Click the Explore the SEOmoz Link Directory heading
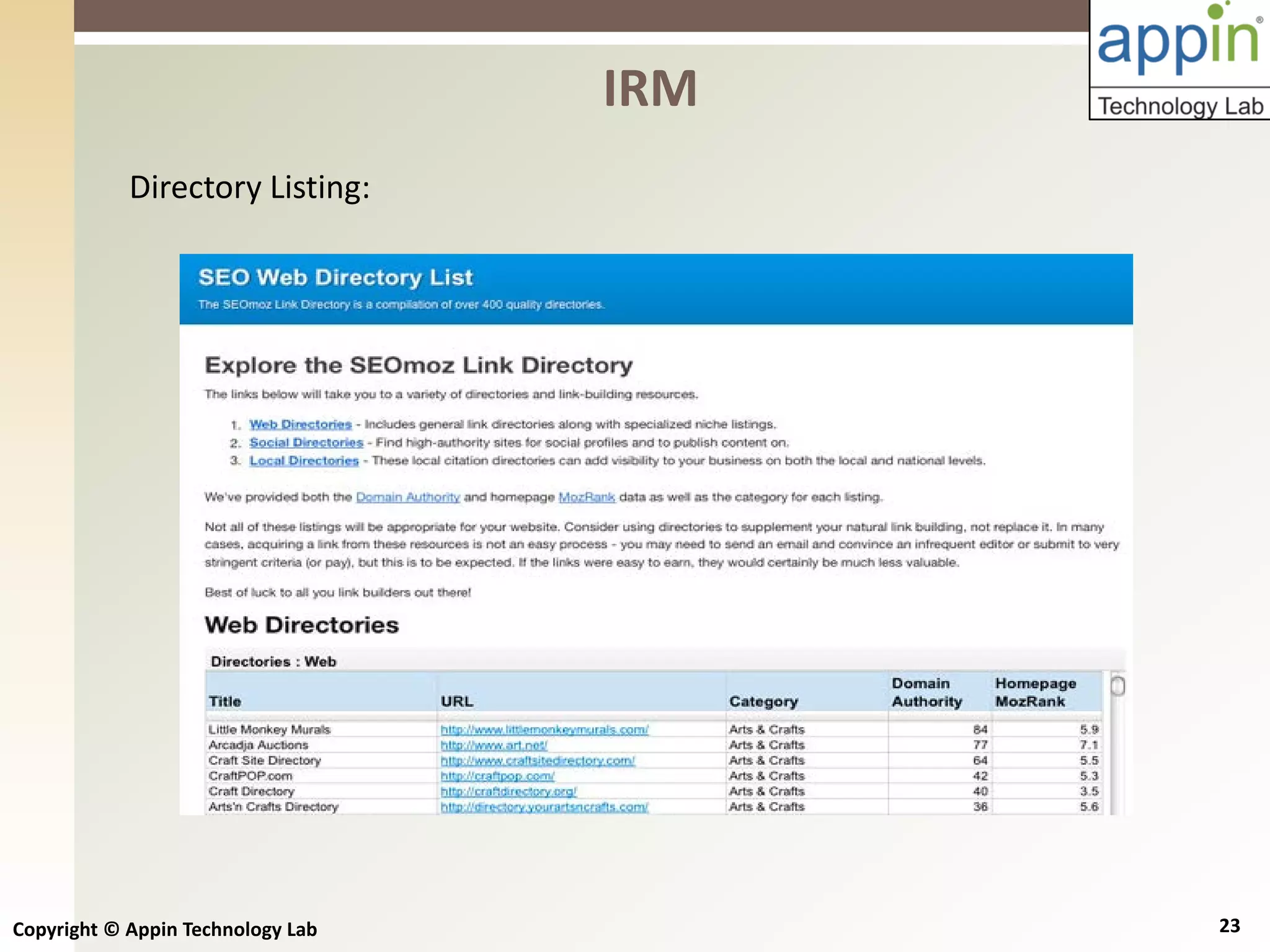Screen dimensions: 1270x952 tap(419, 365)
